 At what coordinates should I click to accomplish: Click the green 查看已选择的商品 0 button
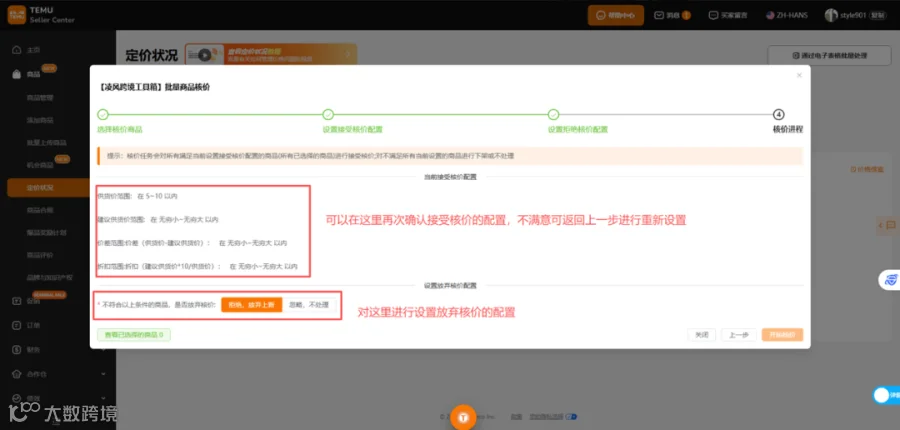[x=134, y=335]
